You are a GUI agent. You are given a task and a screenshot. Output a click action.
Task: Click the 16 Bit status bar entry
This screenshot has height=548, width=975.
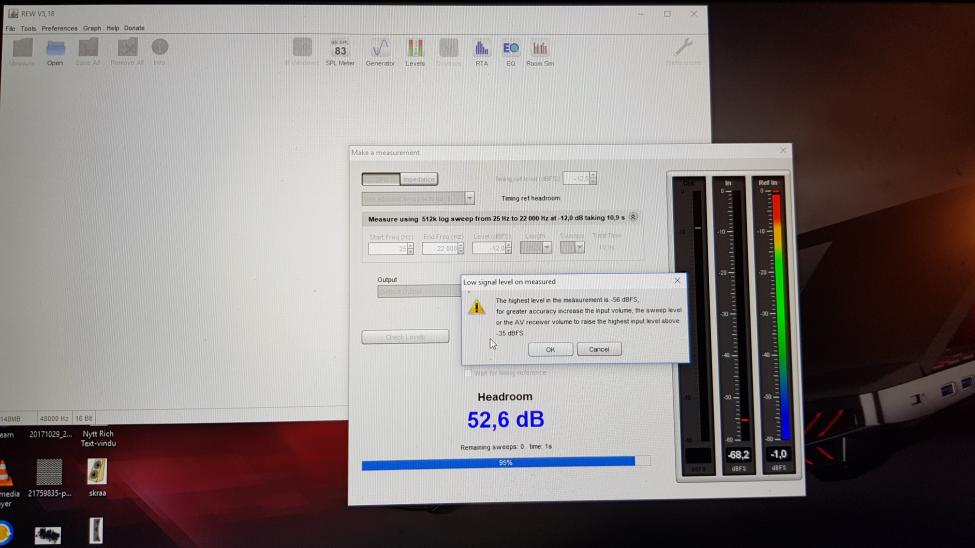pos(84,419)
